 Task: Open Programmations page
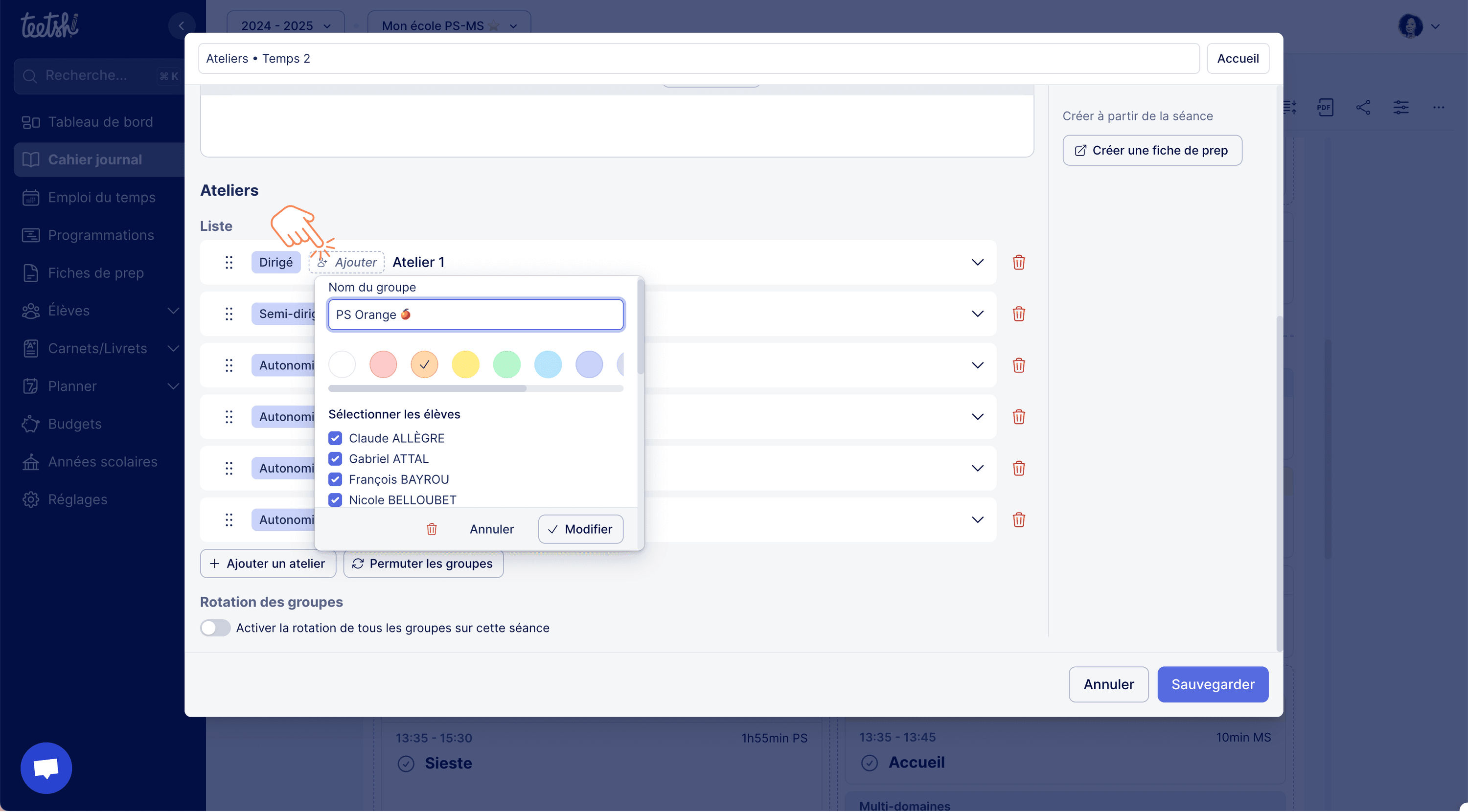tap(100, 235)
